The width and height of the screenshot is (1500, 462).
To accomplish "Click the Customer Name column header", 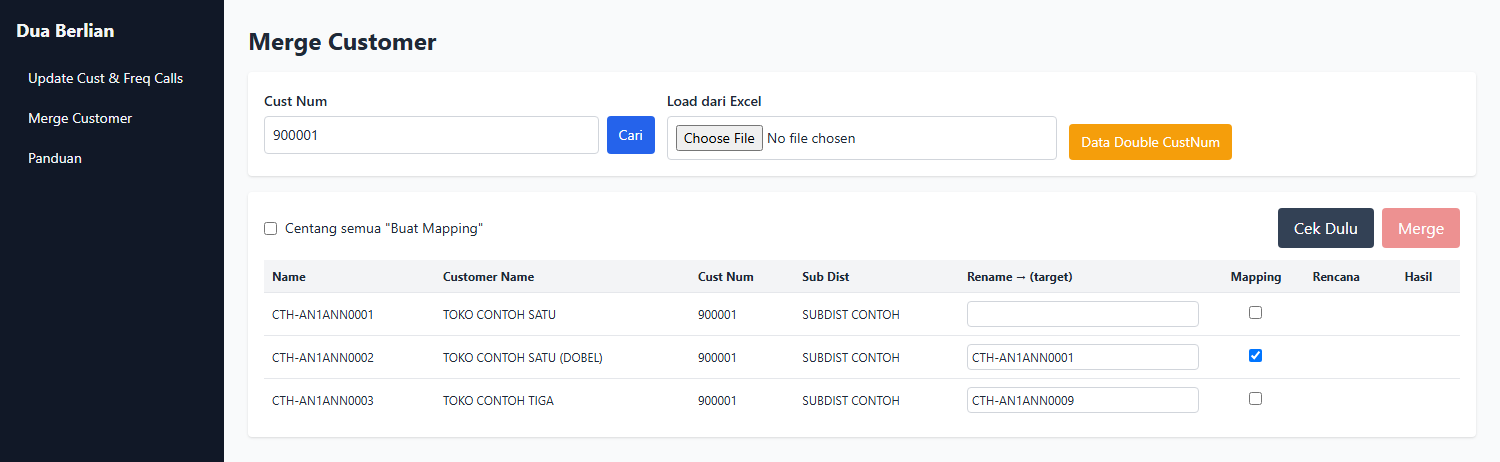I will point(488,277).
